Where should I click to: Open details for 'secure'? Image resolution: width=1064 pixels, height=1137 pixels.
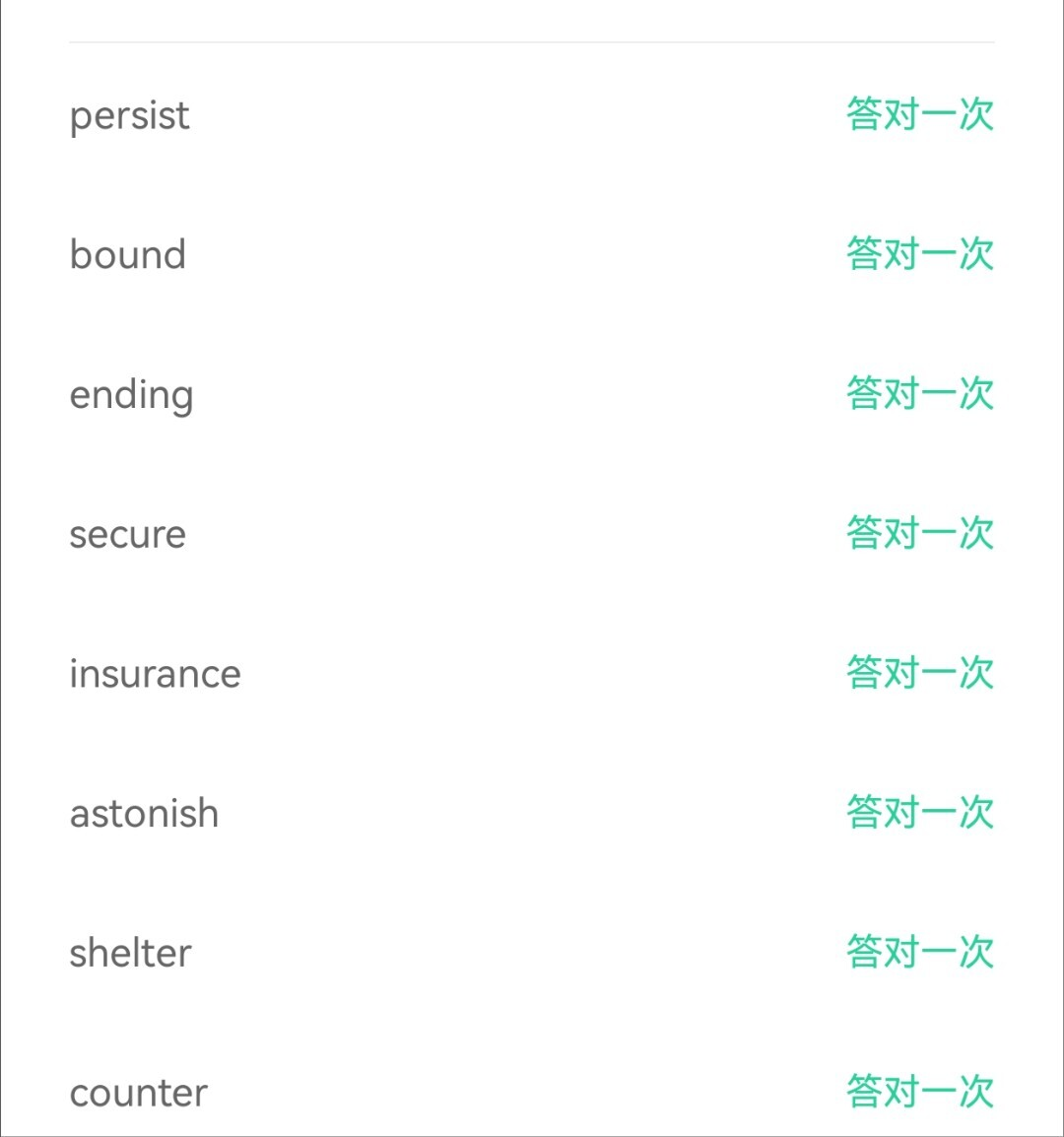pyautogui.click(x=127, y=535)
